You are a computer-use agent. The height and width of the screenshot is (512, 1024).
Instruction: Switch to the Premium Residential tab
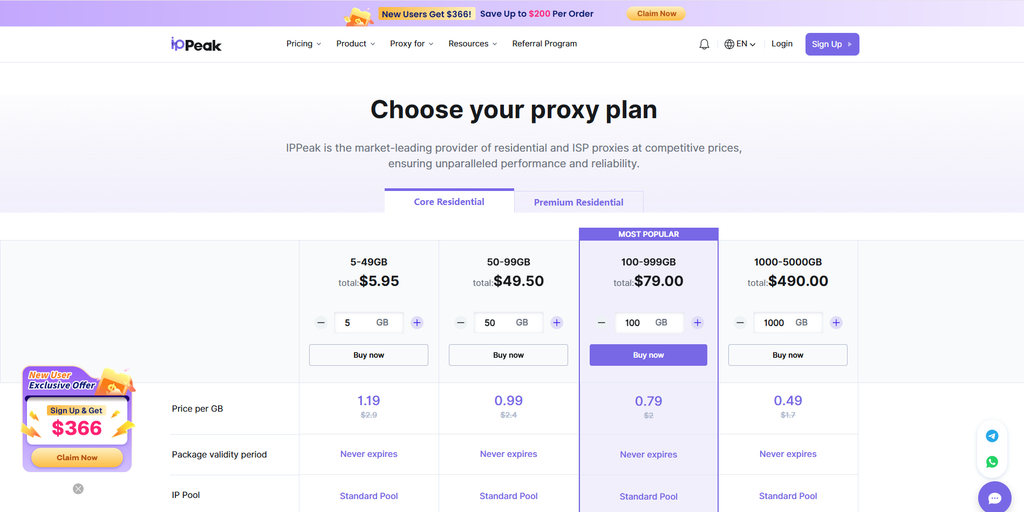tap(579, 202)
